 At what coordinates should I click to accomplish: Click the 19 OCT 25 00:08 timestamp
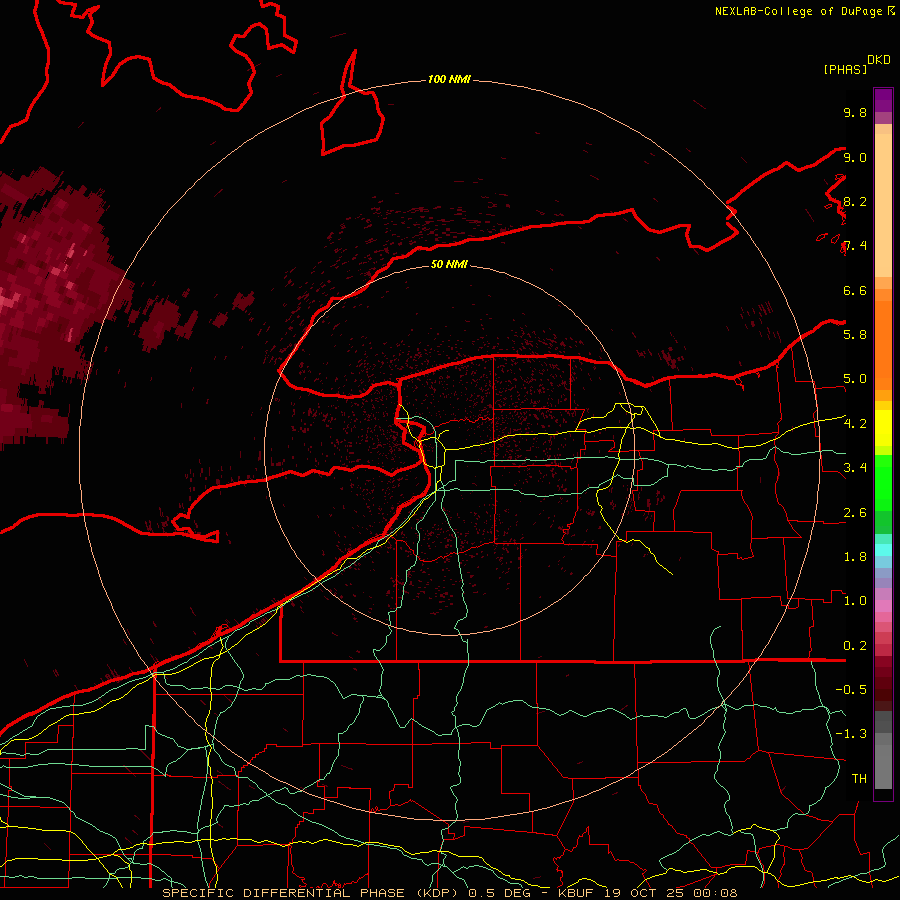(671, 893)
